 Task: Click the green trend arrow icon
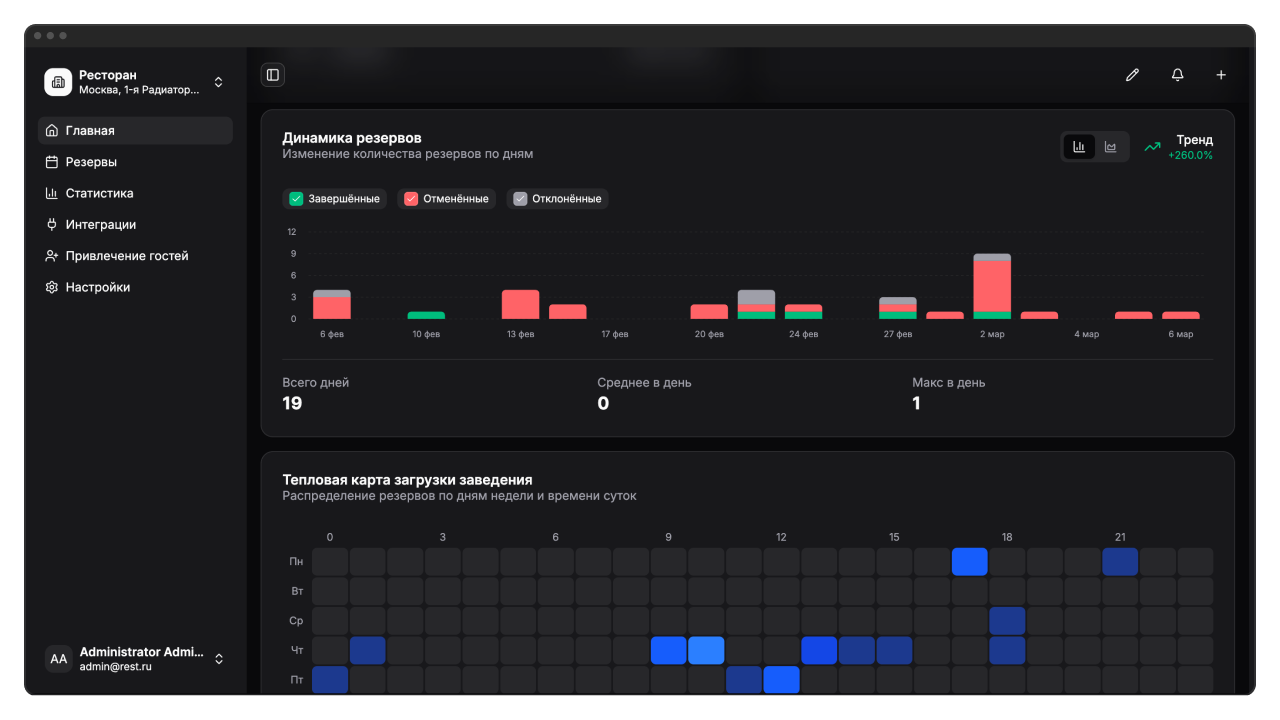click(x=1152, y=147)
